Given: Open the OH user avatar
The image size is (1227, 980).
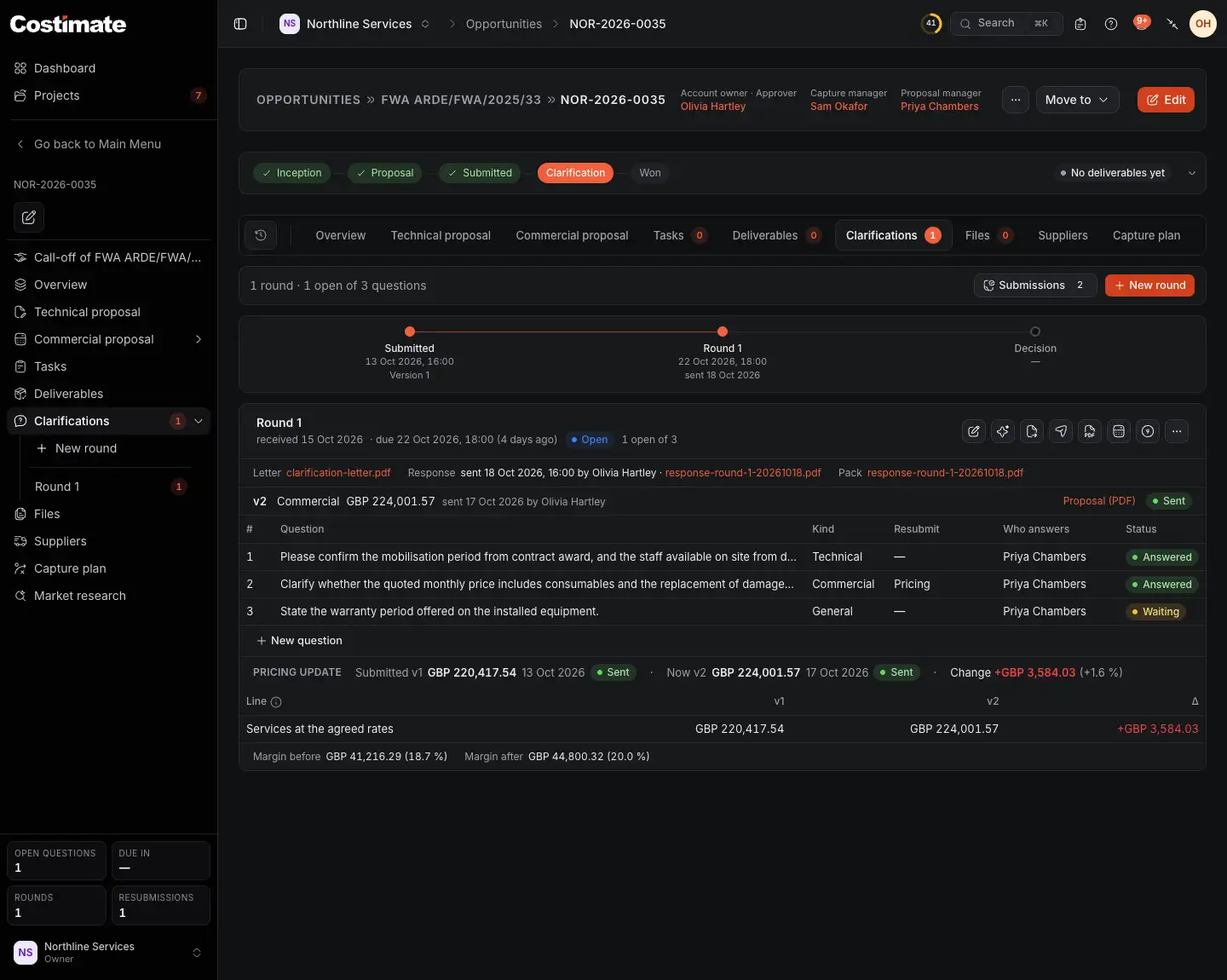Looking at the screenshot, I should coord(1203,24).
